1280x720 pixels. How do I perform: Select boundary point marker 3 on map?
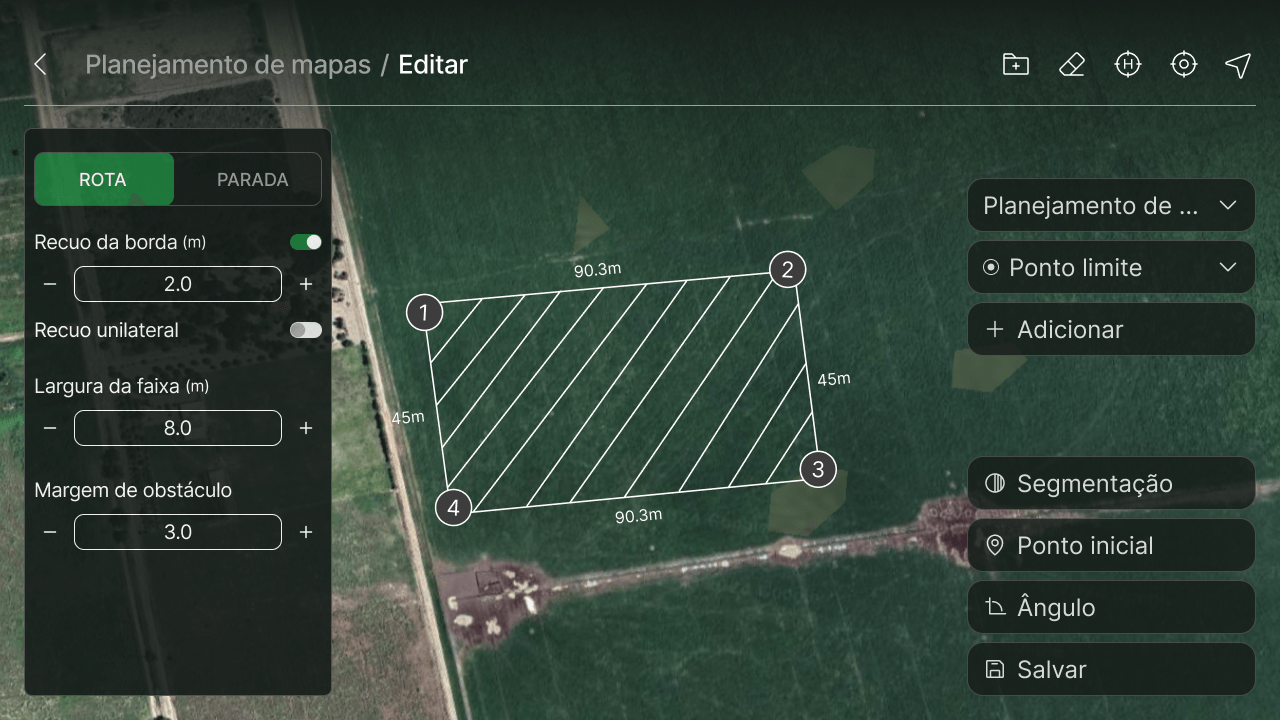click(x=818, y=469)
